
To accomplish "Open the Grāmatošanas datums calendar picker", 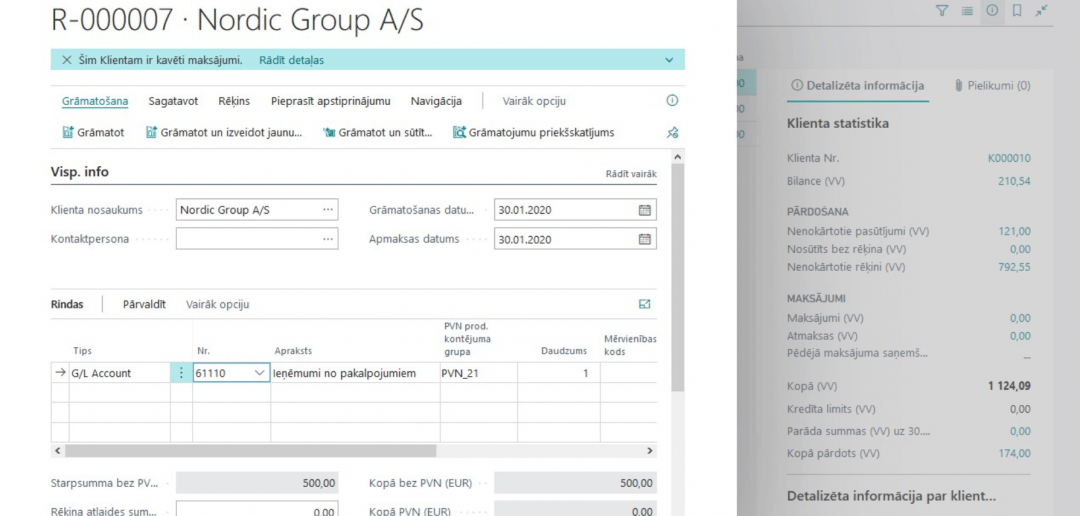I will click(645, 211).
